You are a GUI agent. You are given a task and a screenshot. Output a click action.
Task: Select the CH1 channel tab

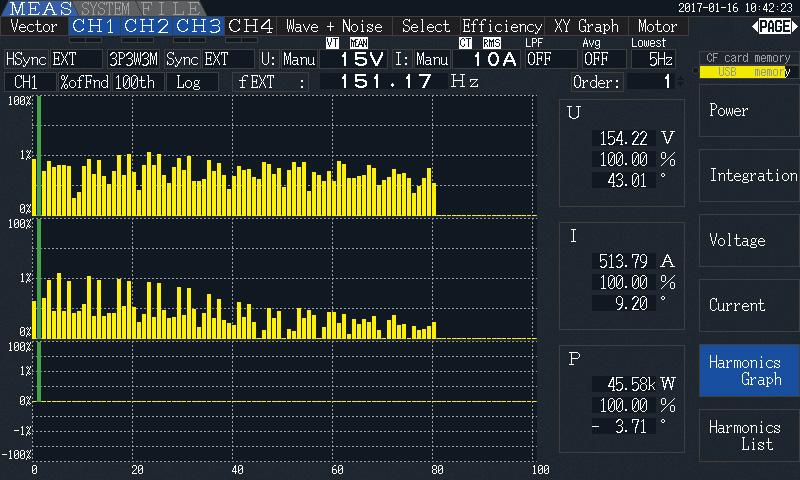93,27
